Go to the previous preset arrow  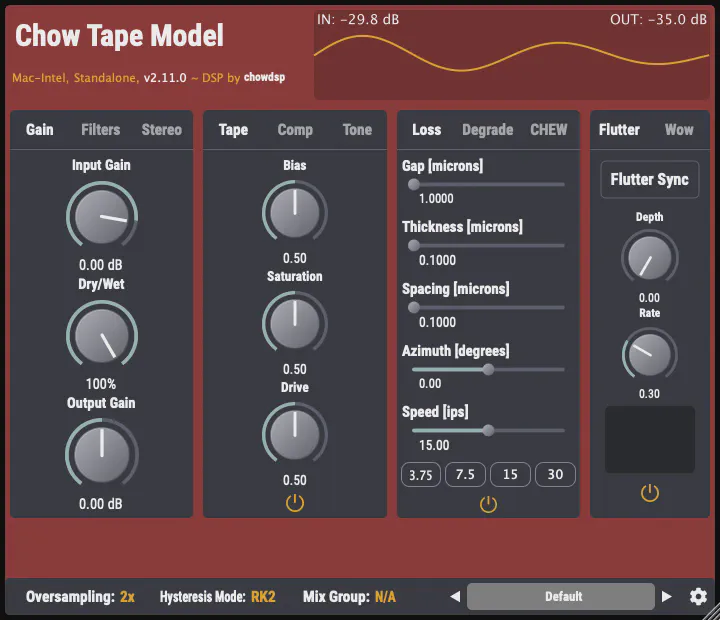point(455,597)
